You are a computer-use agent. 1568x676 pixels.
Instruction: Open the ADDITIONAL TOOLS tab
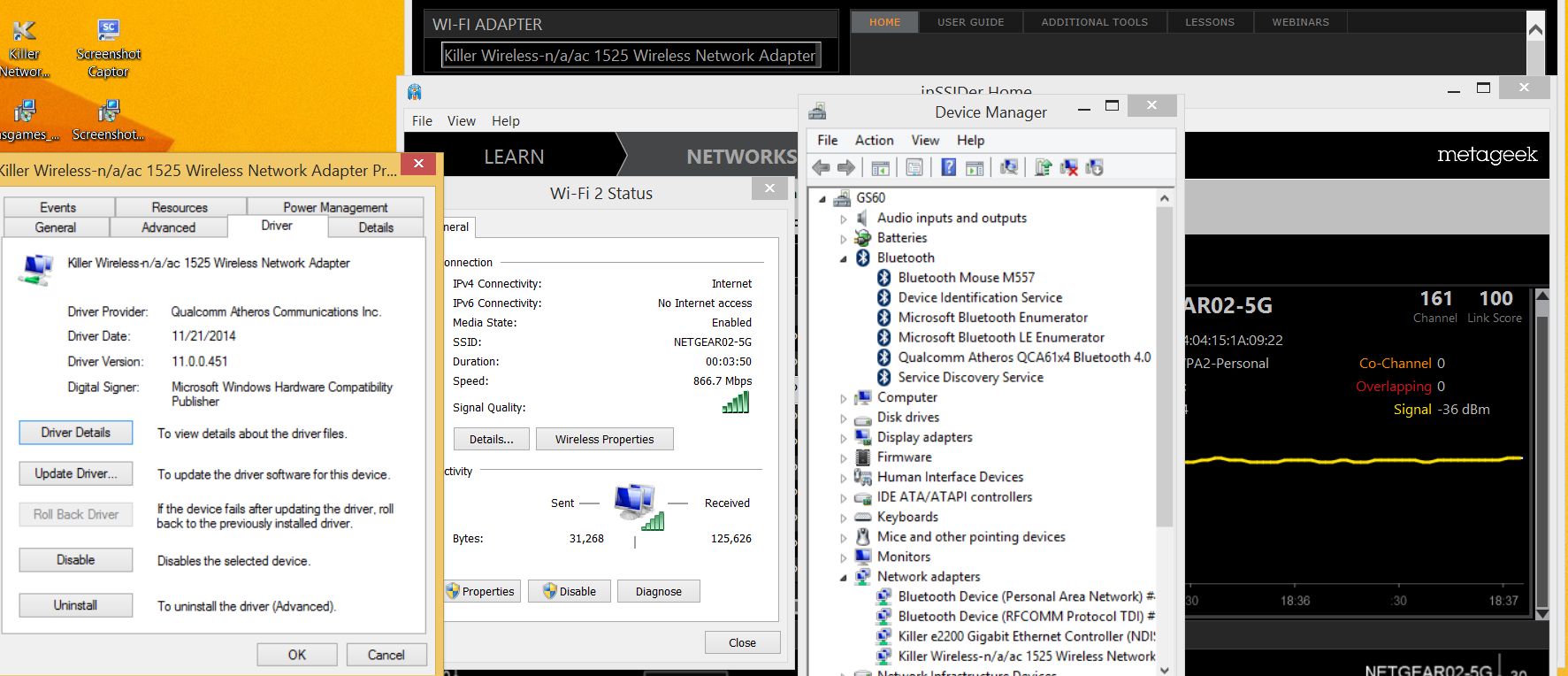click(1095, 22)
